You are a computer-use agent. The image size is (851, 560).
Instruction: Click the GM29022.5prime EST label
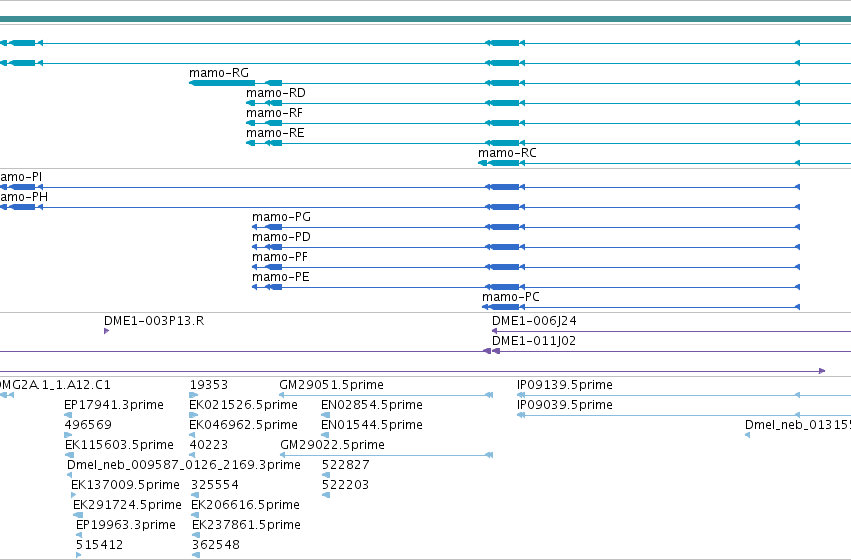click(x=332, y=445)
